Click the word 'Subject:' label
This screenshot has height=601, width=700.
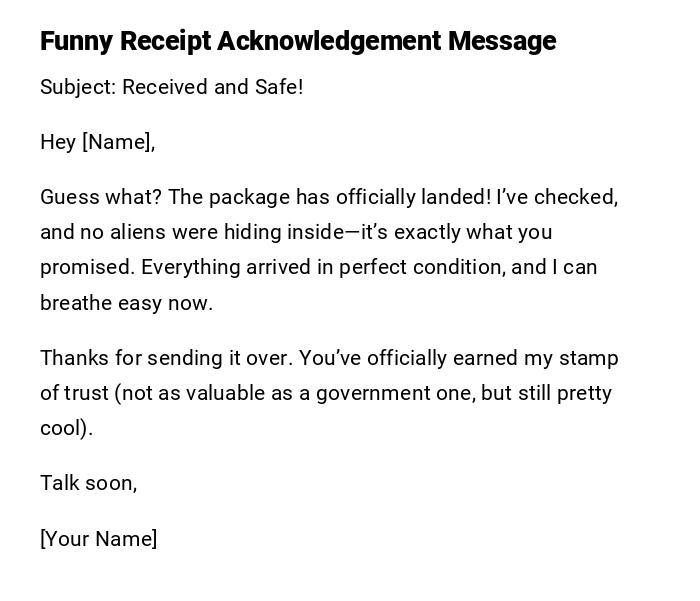78,87
